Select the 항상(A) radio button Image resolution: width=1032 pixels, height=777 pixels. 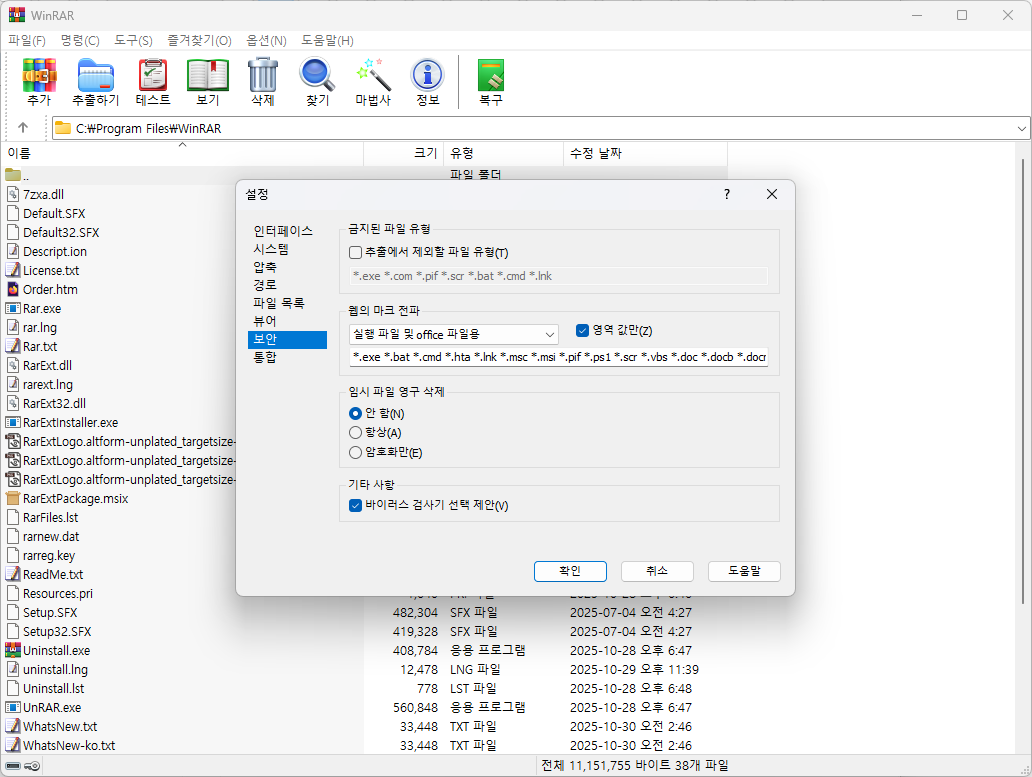tap(355, 432)
